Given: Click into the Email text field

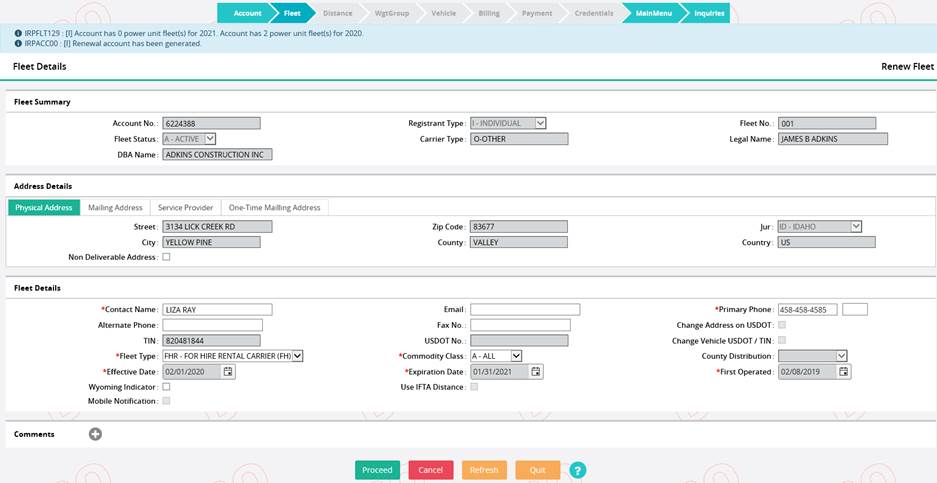Looking at the screenshot, I should [525, 310].
